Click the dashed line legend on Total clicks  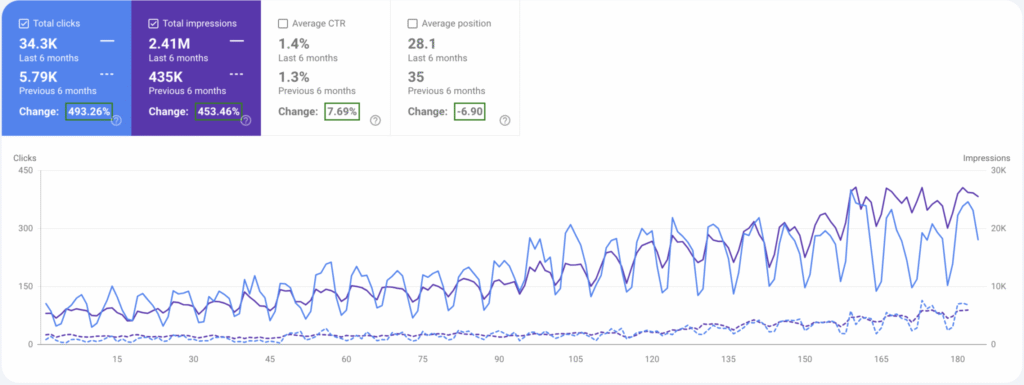pos(107,73)
